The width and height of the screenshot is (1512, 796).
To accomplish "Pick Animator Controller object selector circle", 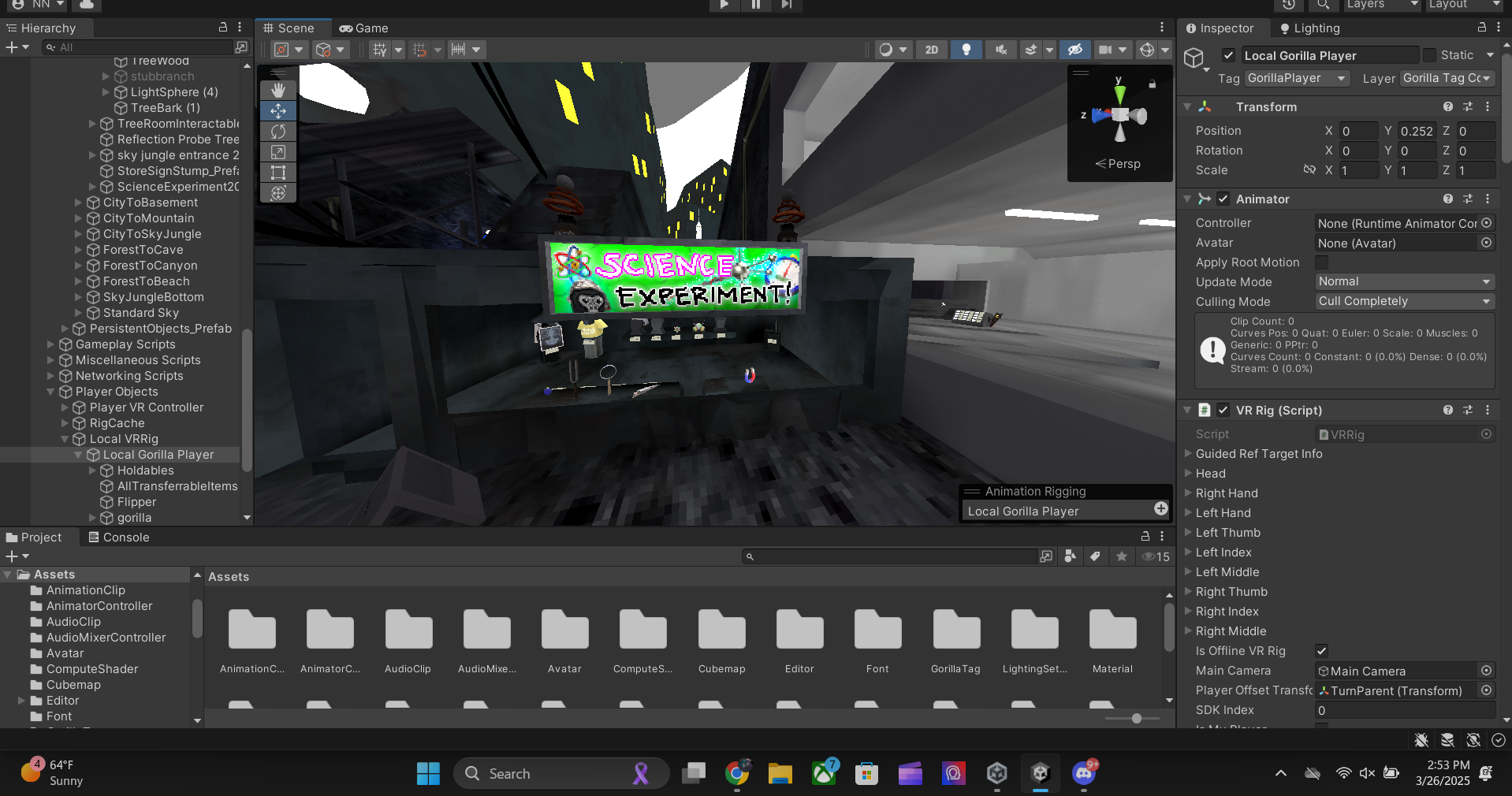I will pyautogui.click(x=1486, y=223).
